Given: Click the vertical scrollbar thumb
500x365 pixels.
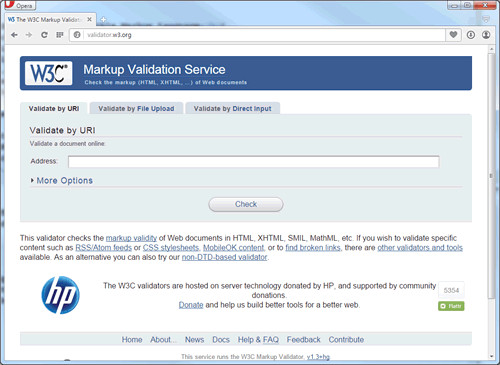Looking at the screenshot, I should click(x=491, y=176).
